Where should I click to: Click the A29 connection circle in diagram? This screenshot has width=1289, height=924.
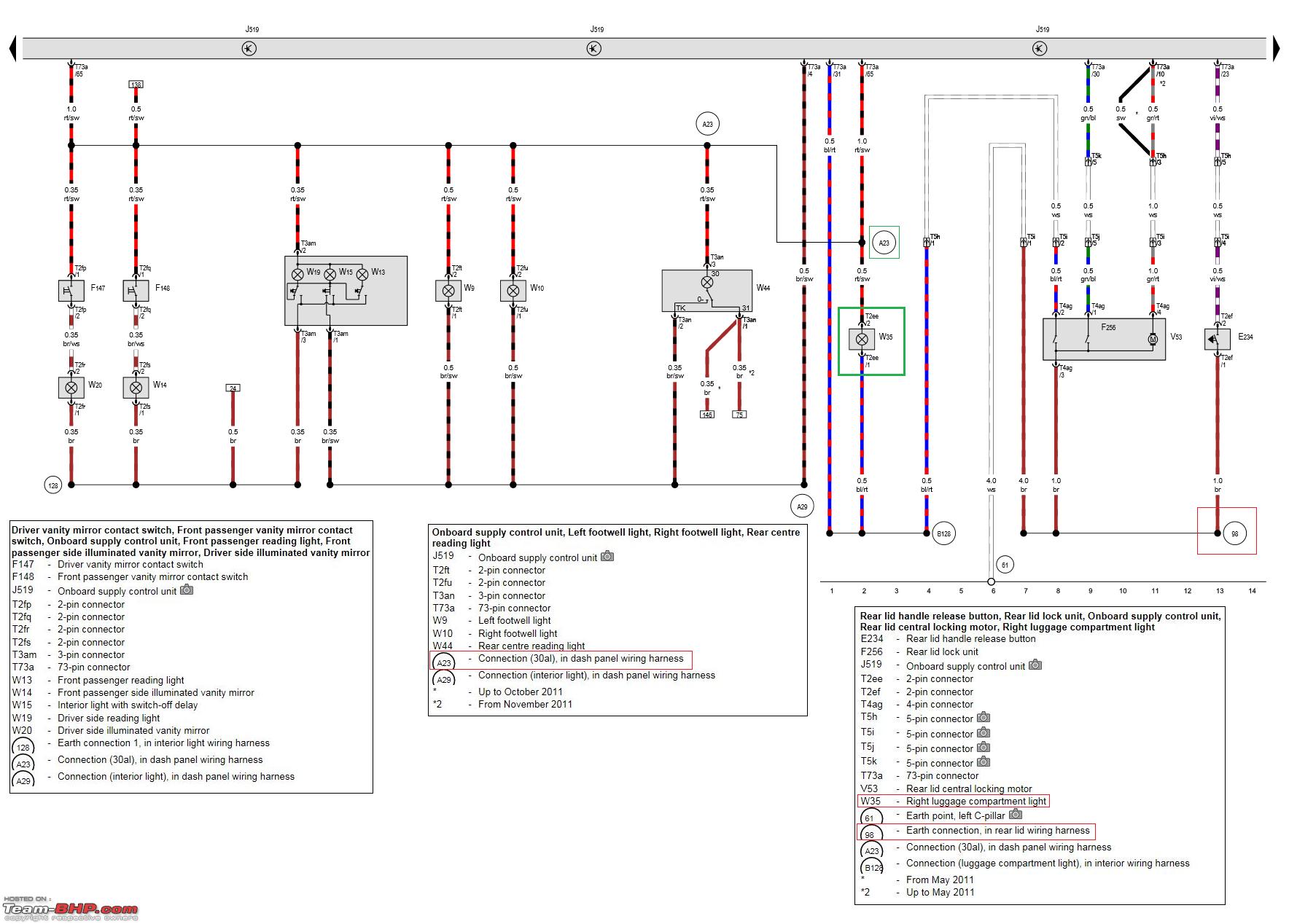802,506
